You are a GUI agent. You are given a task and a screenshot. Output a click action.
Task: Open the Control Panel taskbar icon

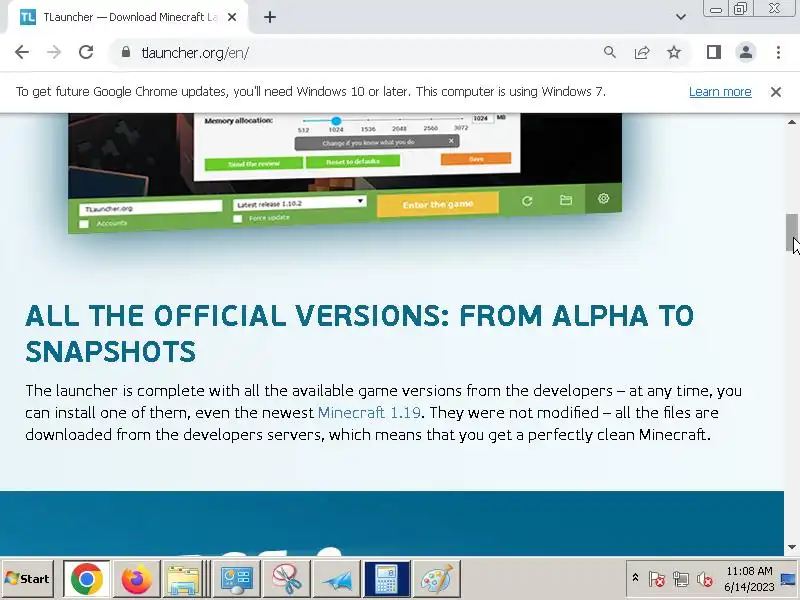236,579
